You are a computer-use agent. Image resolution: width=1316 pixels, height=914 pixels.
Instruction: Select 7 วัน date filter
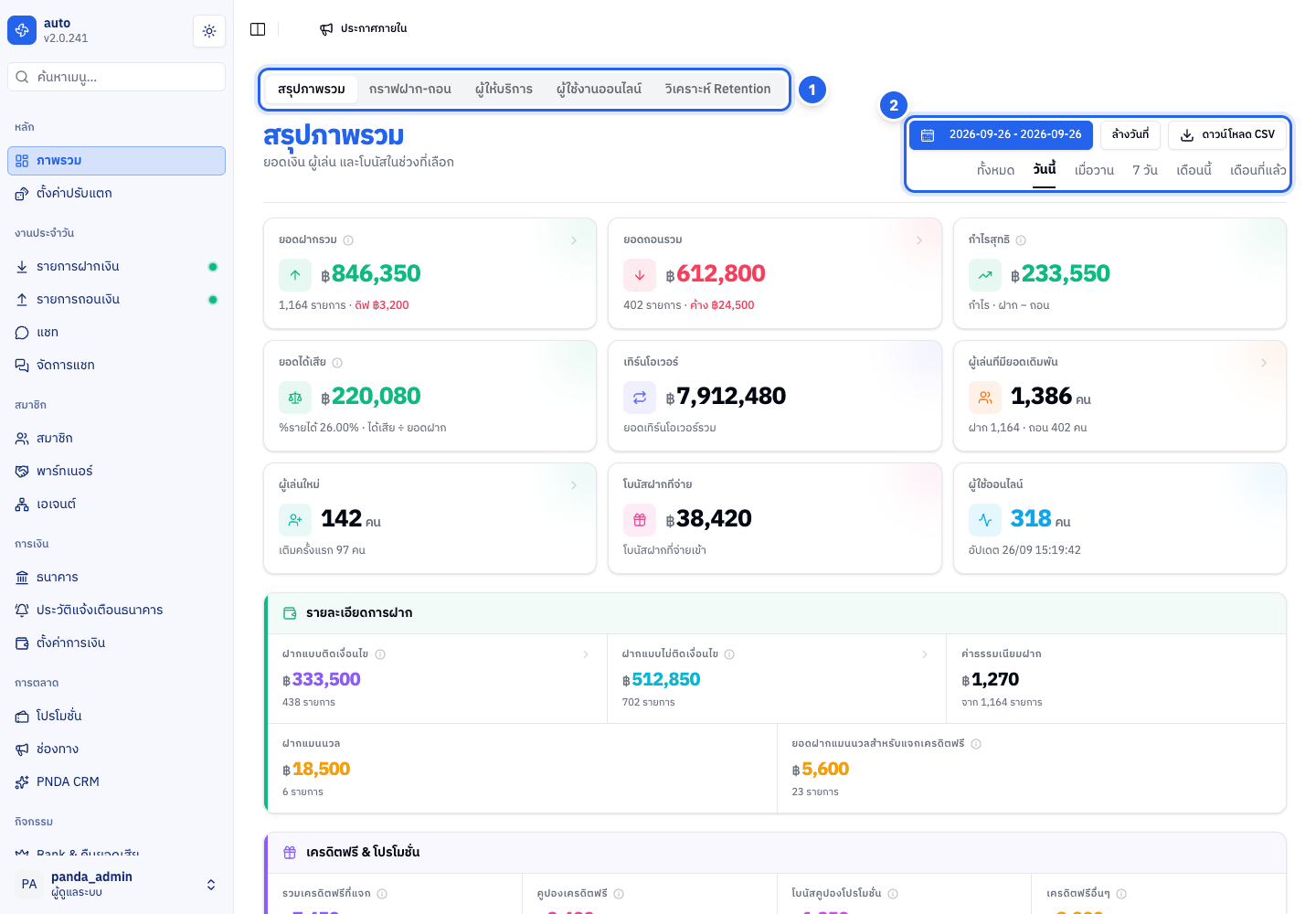[1145, 170]
